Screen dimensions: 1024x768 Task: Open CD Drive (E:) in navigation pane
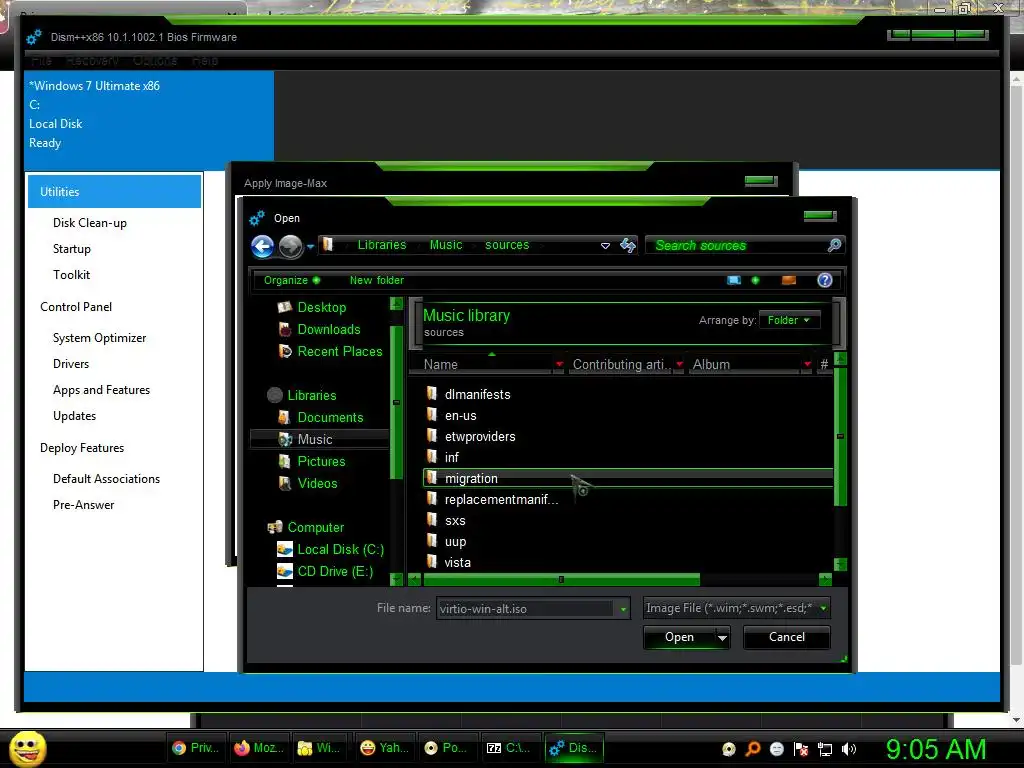tap(335, 571)
